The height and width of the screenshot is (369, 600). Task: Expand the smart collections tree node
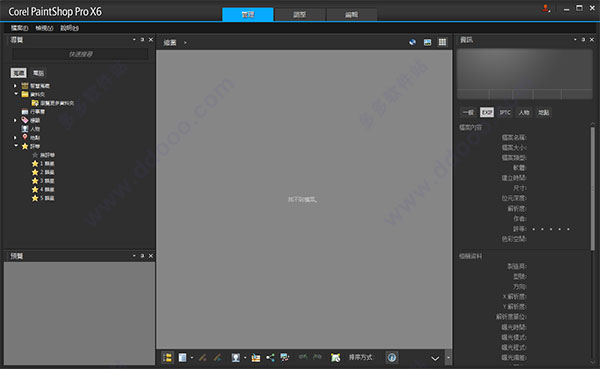click(15, 86)
